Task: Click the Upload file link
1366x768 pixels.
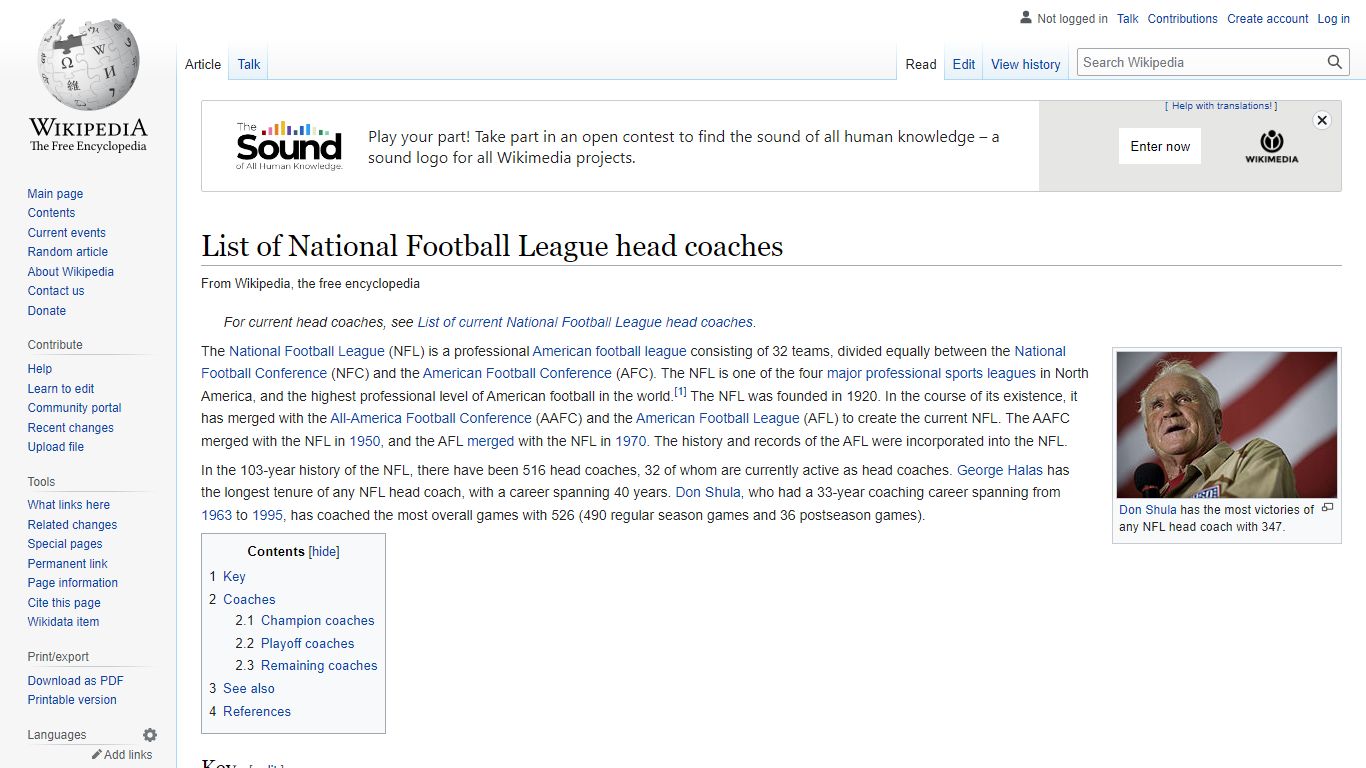Action: click(55, 447)
